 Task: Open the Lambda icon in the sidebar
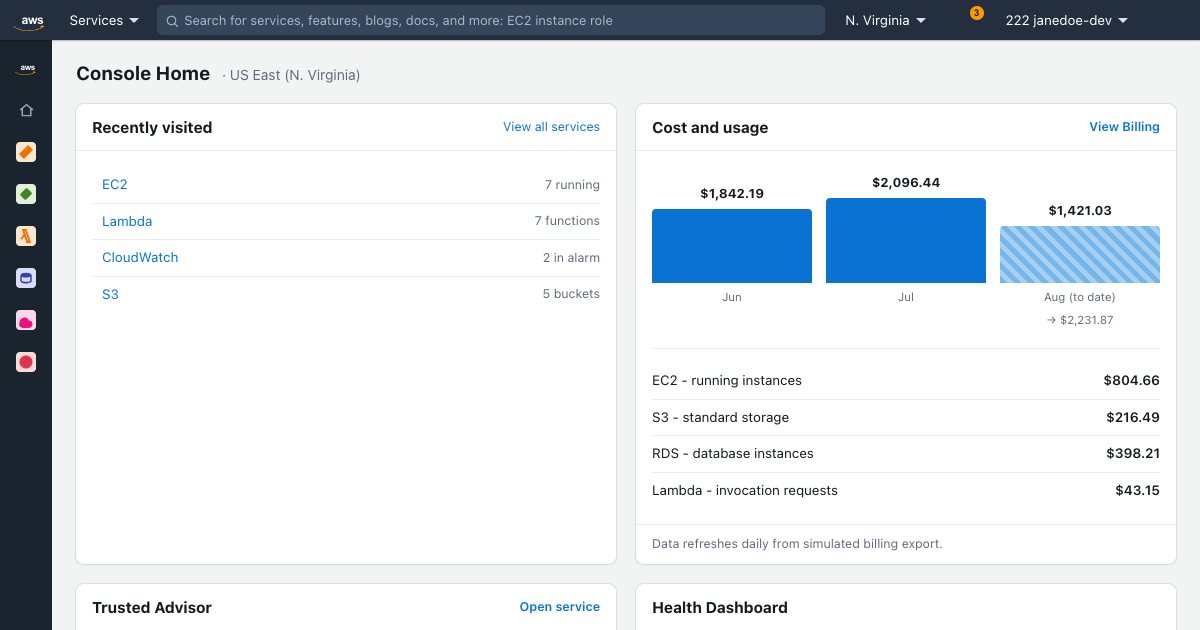tap(26, 236)
